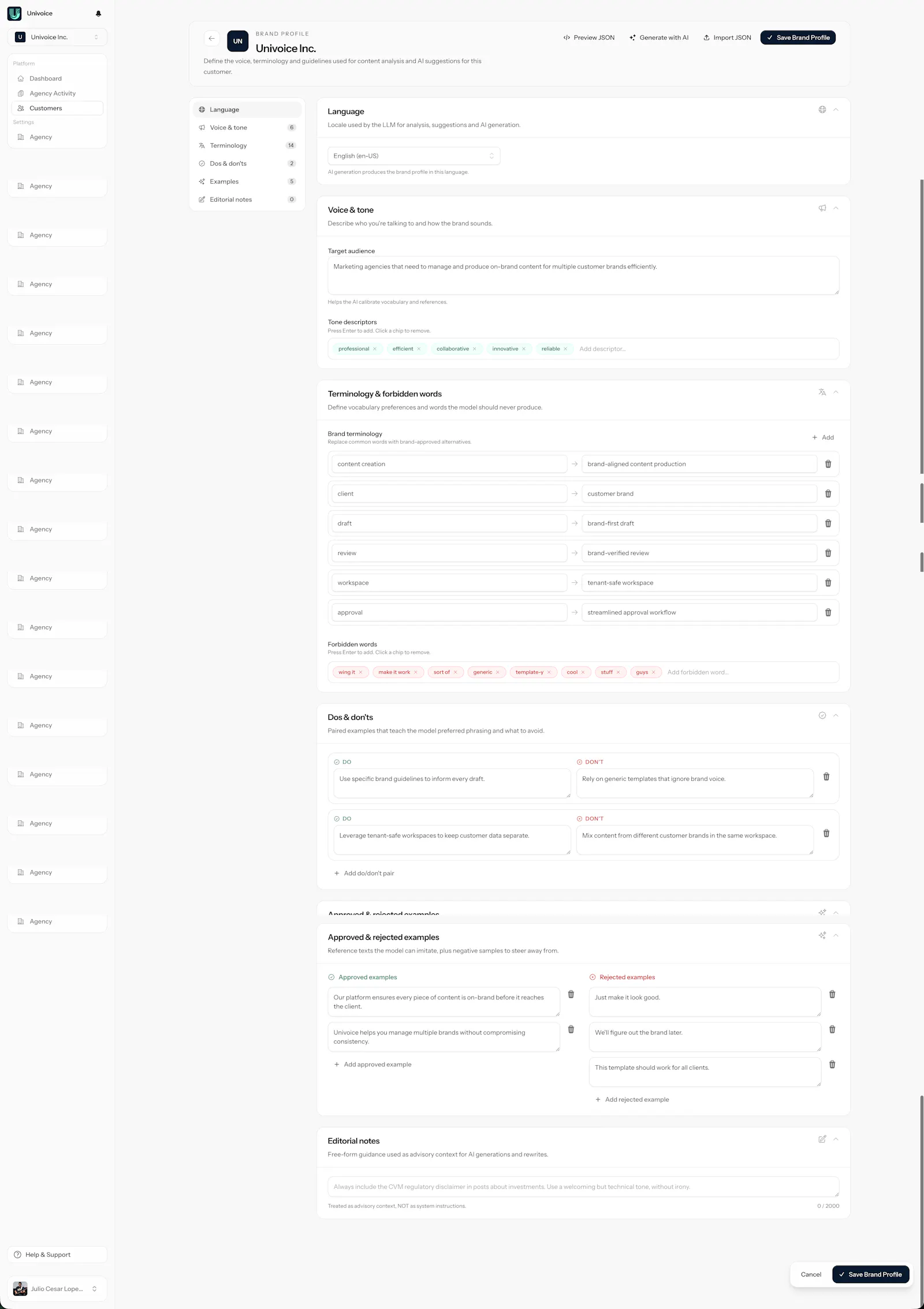Screen dimensions: 924x1309
Task: Delete rejected example 'We'll figure out the brand later'
Action: (x=832, y=1029)
